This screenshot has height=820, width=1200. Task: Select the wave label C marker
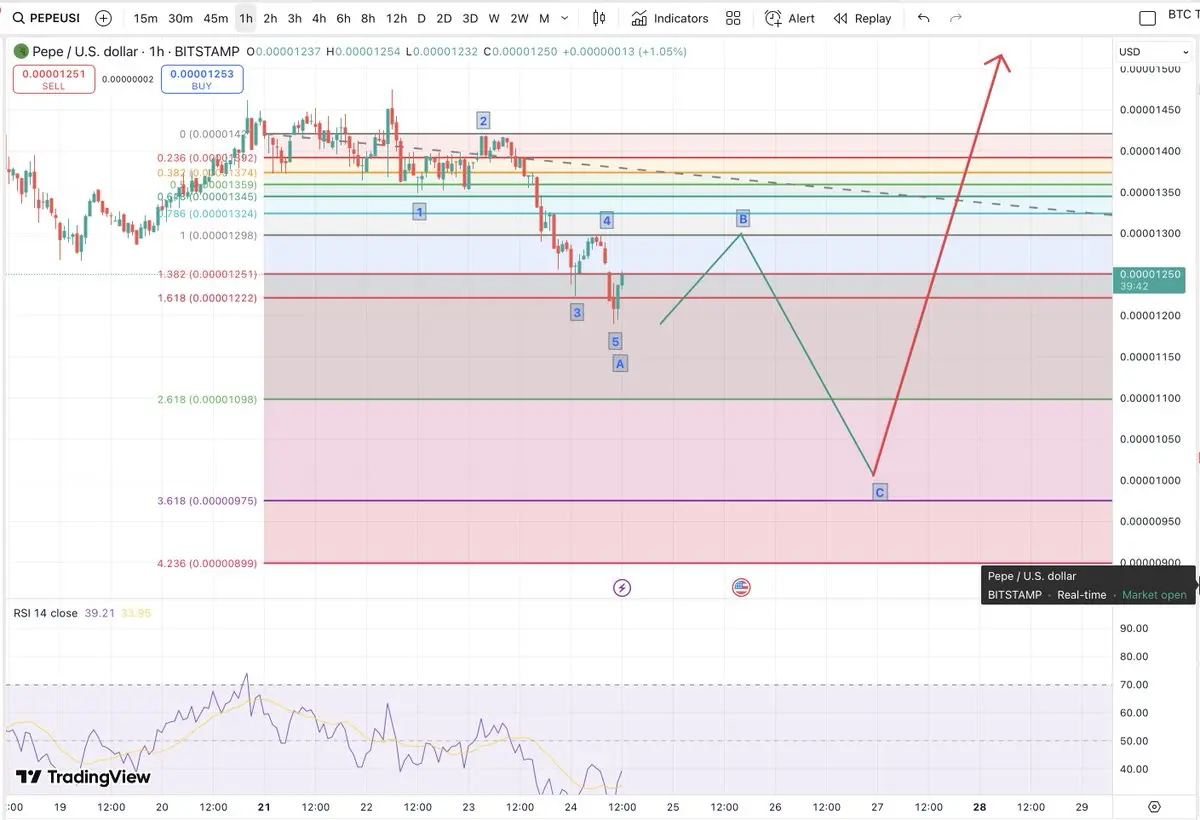(x=879, y=493)
